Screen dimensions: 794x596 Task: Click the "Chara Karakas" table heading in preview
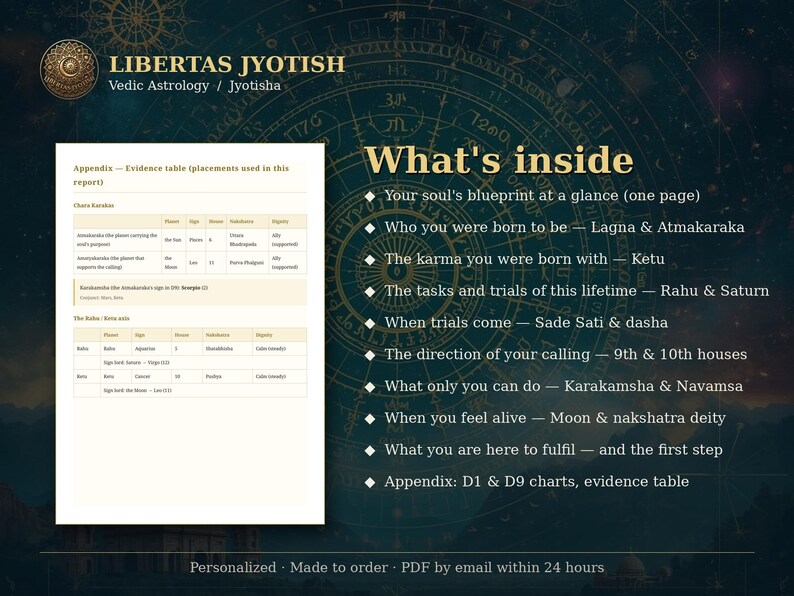point(94,206)
